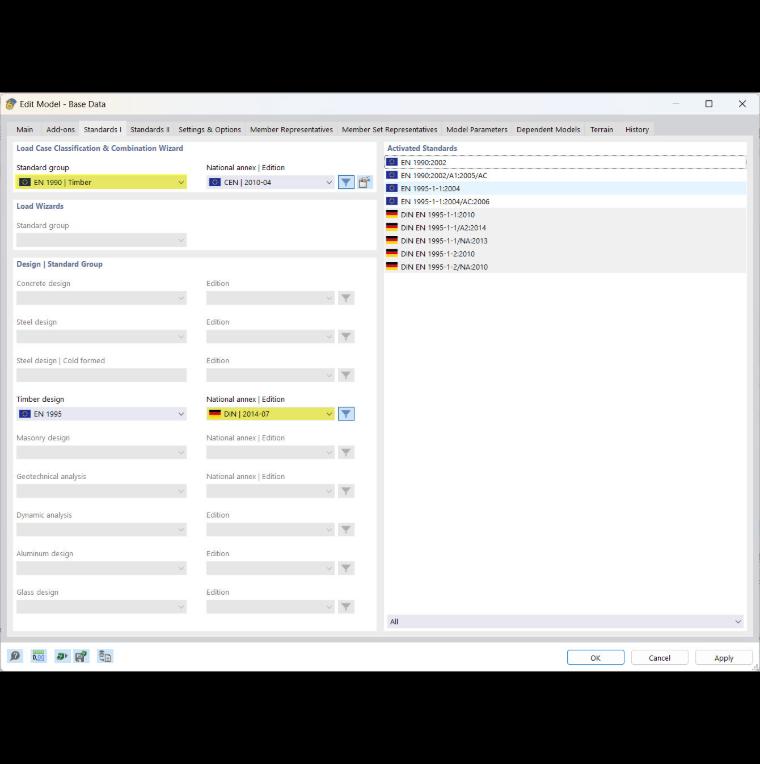Select DIN EN 1995-1-2:2010 list entry
This screenshot has width=760, height=764.
tap(565, 253)
